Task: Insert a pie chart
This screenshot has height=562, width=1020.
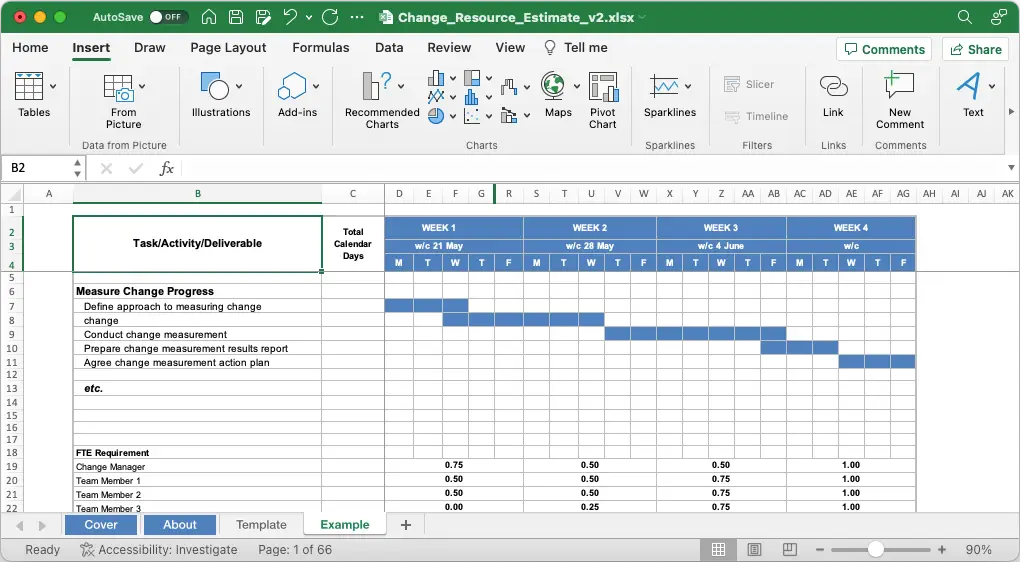Action: [436, 116]
